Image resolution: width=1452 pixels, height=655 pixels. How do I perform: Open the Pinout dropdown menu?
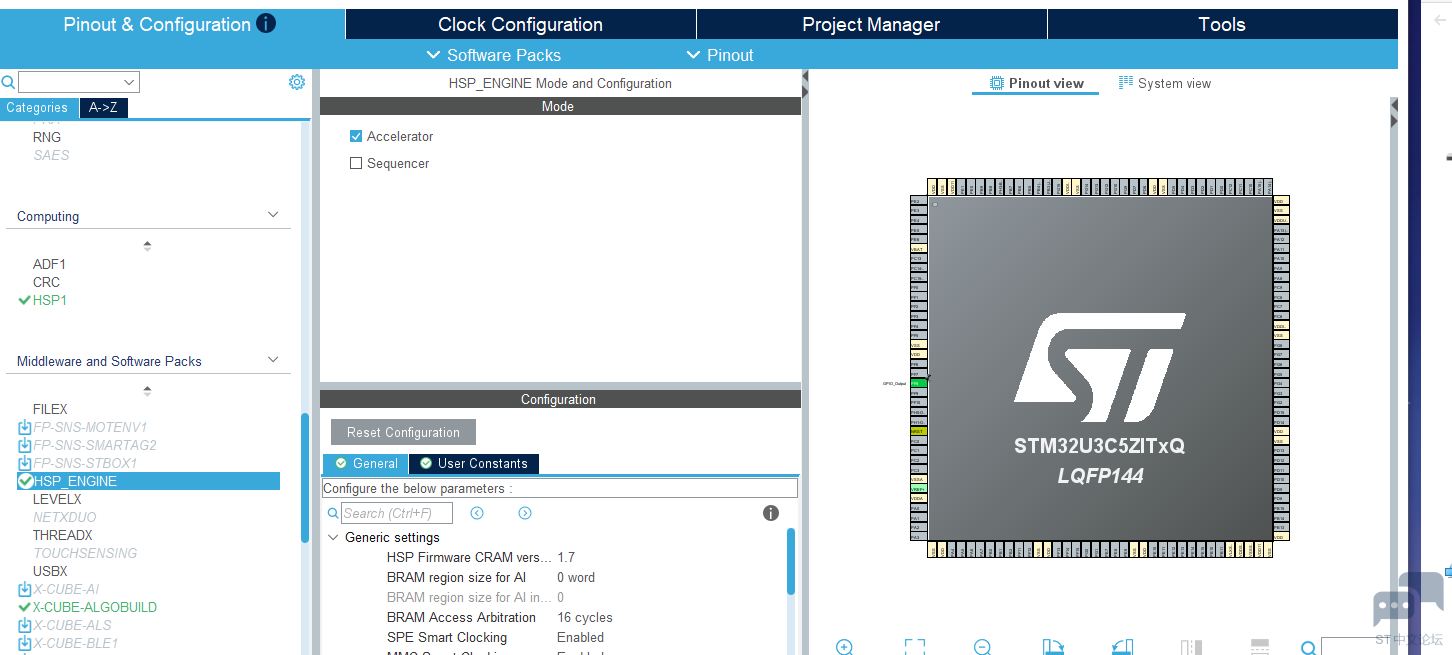(x=720, y=55)
